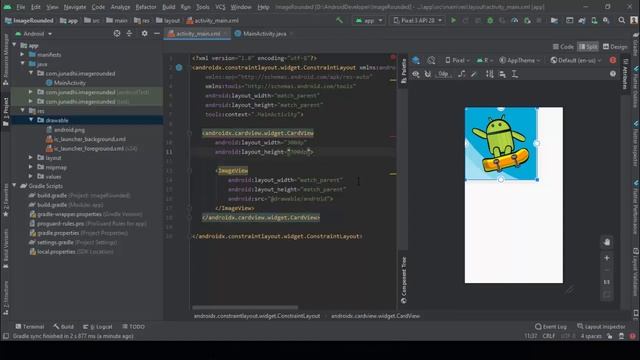Open the Refactor menu
The width and height of the screenshot is (640, 360).
[x=146, y=7]
